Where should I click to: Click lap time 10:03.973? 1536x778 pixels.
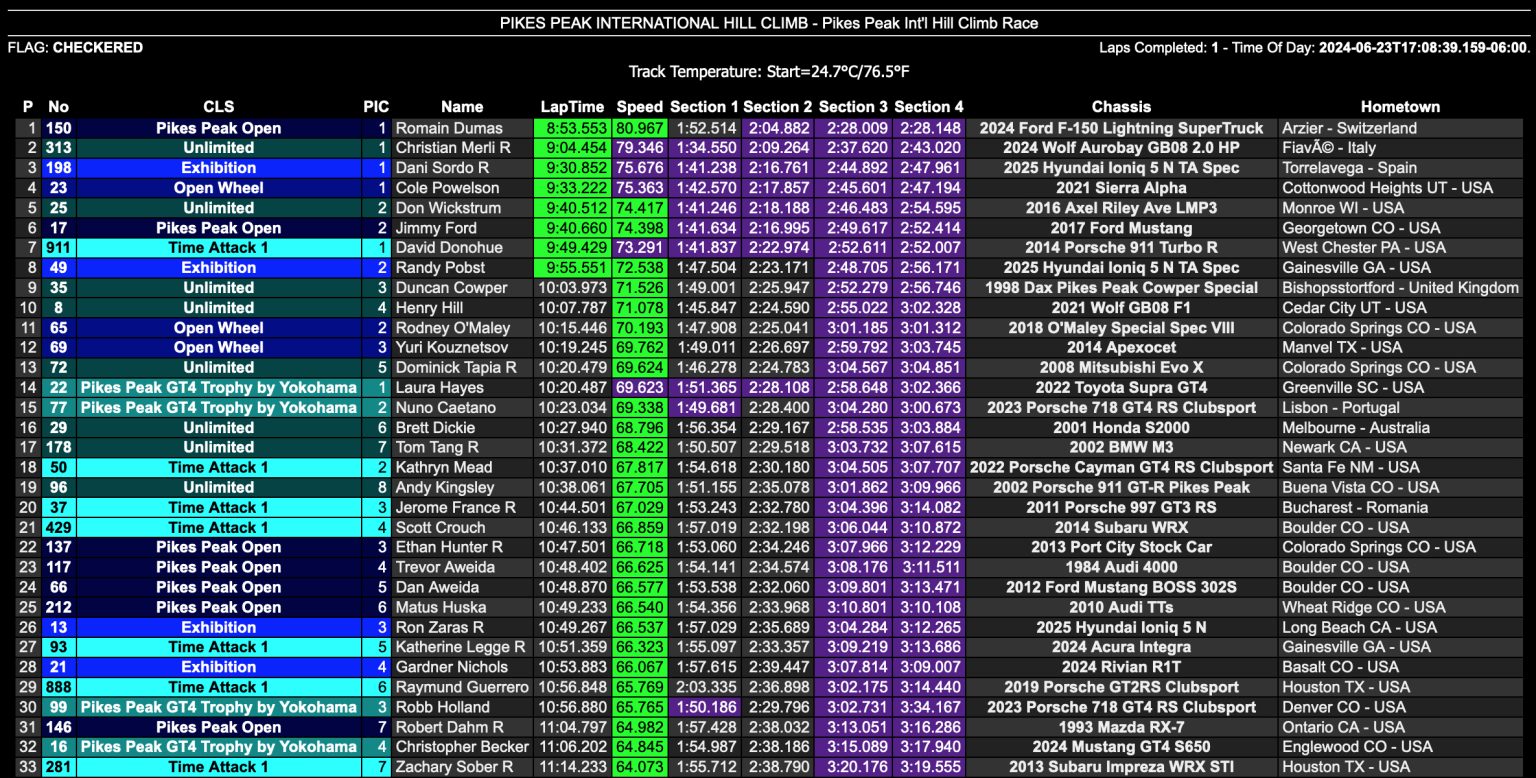pyautogui.click(x=573, y=288)
